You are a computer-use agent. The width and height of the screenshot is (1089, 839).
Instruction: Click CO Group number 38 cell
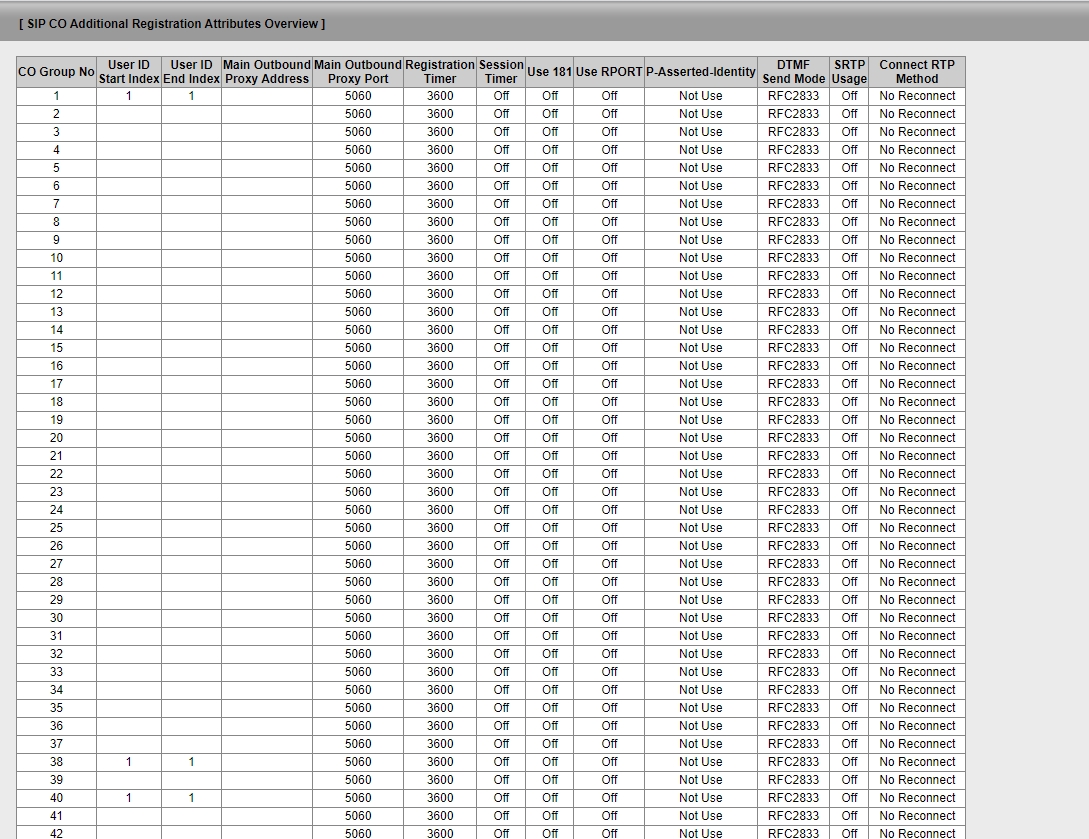point(56,762)
